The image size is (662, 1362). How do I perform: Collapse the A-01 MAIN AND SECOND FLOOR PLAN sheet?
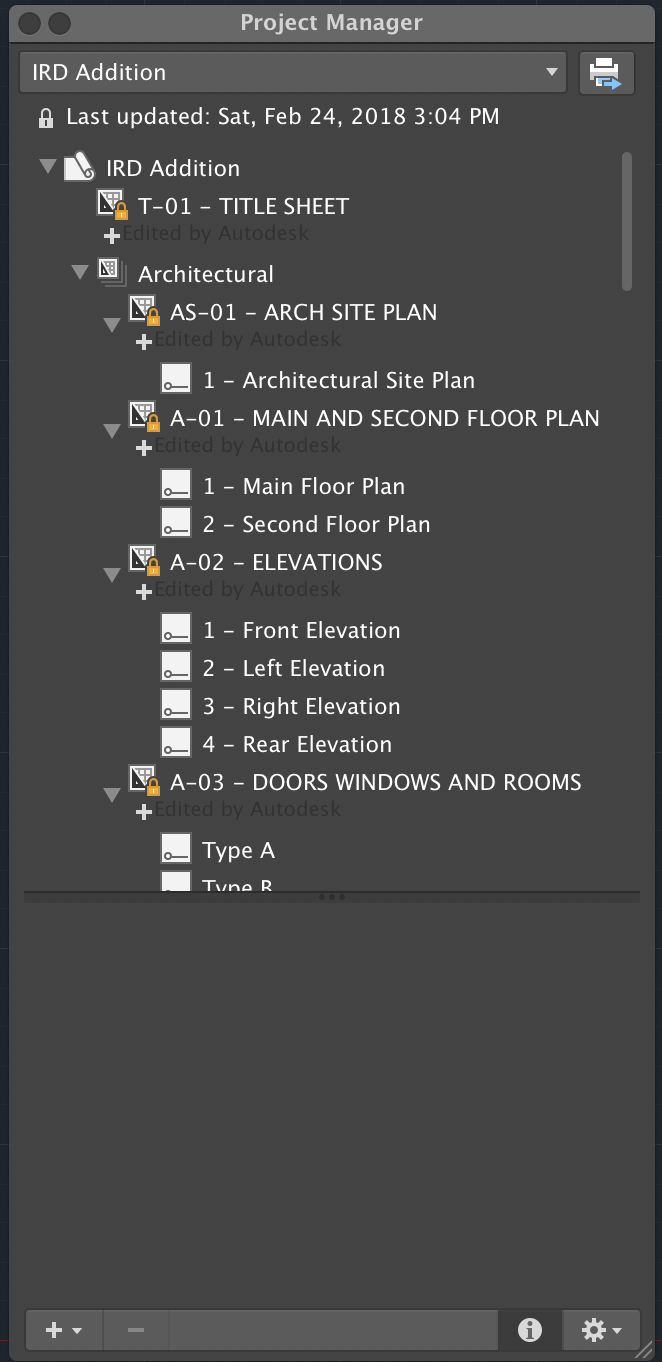112,430
